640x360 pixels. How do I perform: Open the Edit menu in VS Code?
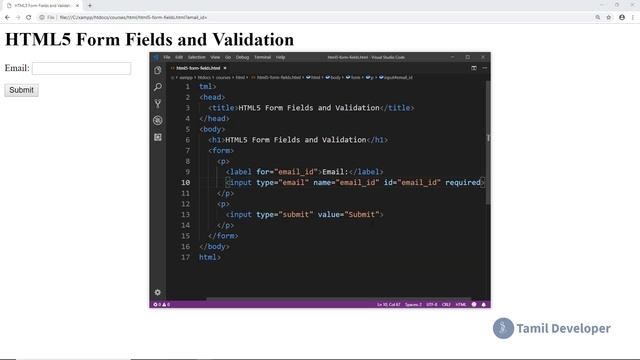(179, 58)
